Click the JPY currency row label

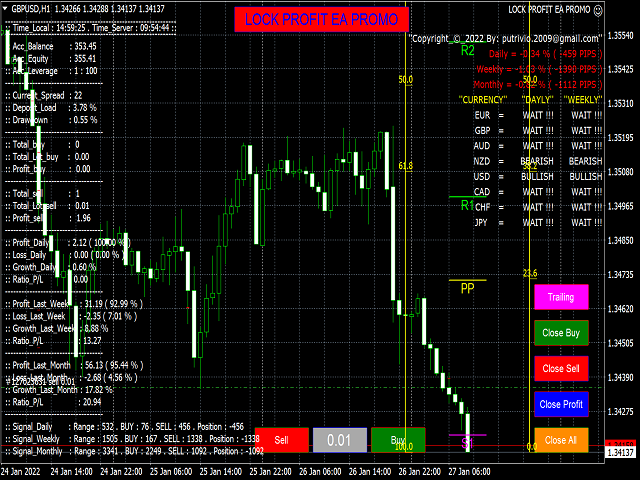pos(481,223)
